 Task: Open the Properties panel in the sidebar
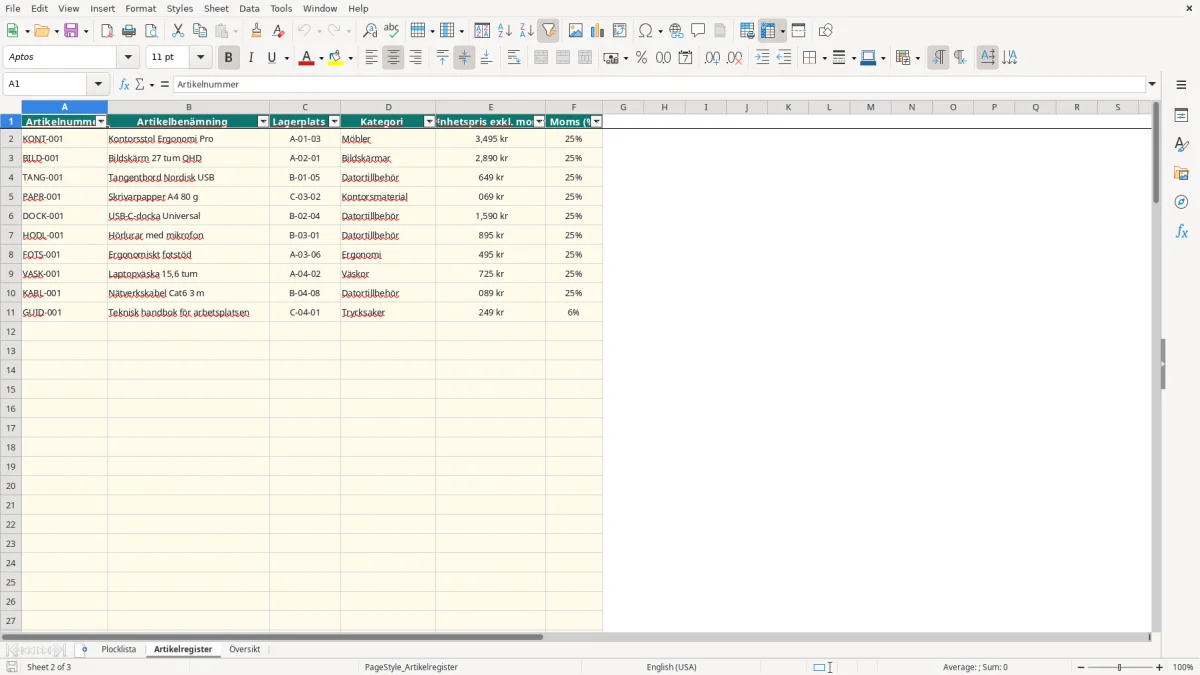pyautogui.click(x=1181, y=115)
